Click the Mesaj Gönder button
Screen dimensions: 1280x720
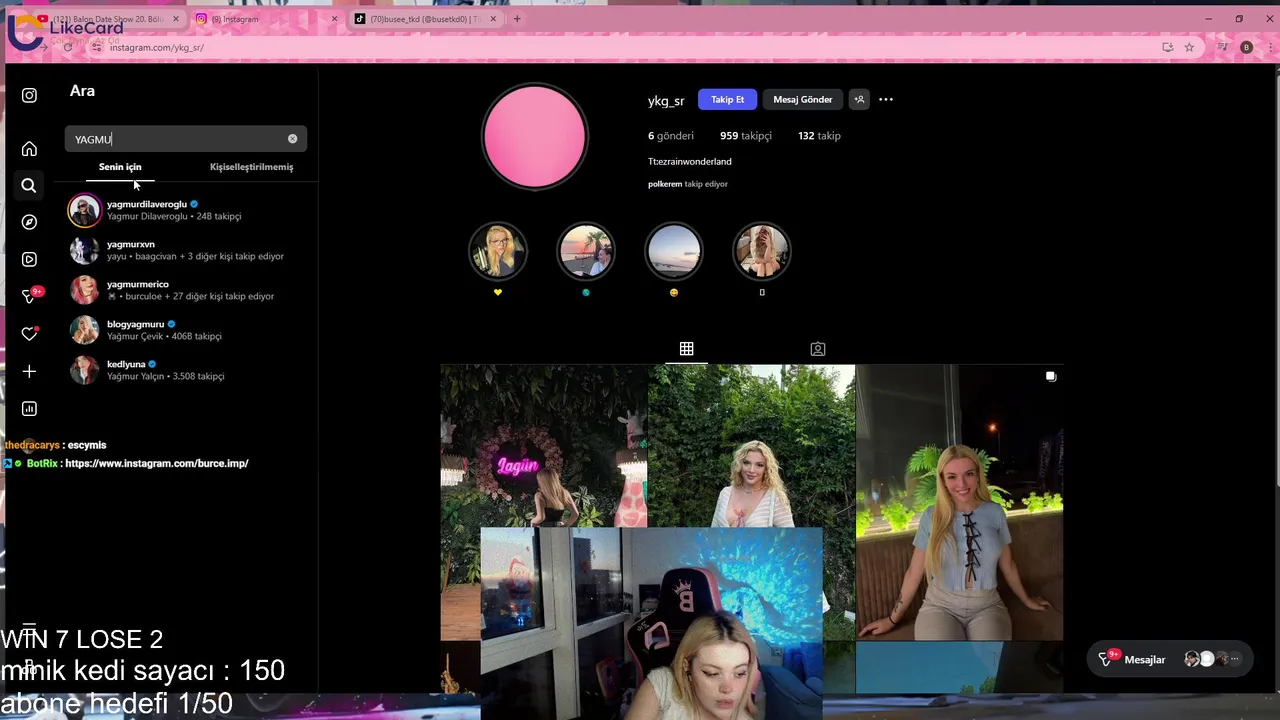click(x=802, y=99)
